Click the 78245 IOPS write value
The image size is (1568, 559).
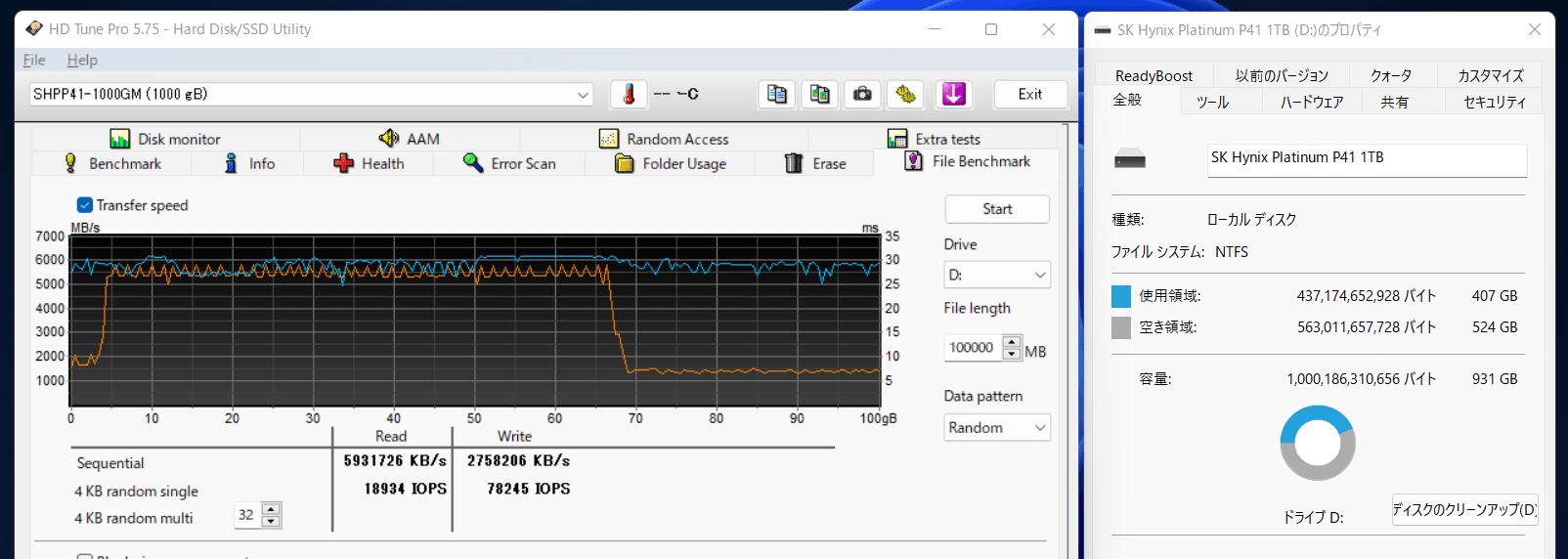(x=529, y=489)
